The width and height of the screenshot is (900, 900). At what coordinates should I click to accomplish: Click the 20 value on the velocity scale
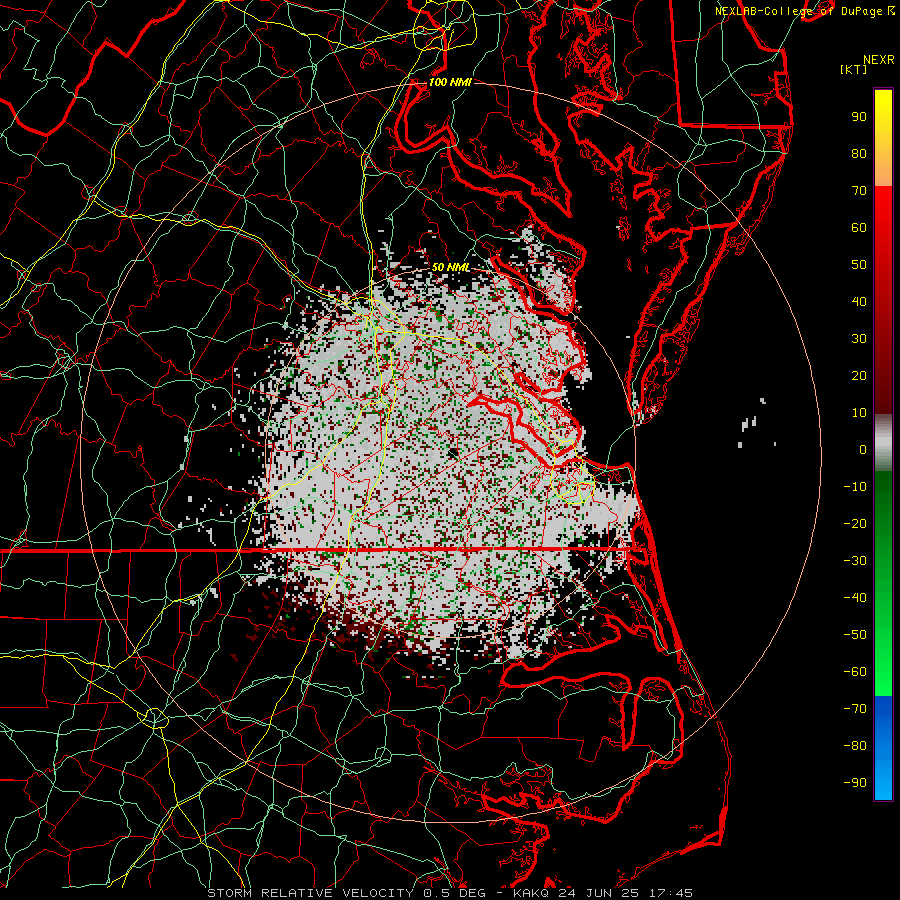(859, 375)
